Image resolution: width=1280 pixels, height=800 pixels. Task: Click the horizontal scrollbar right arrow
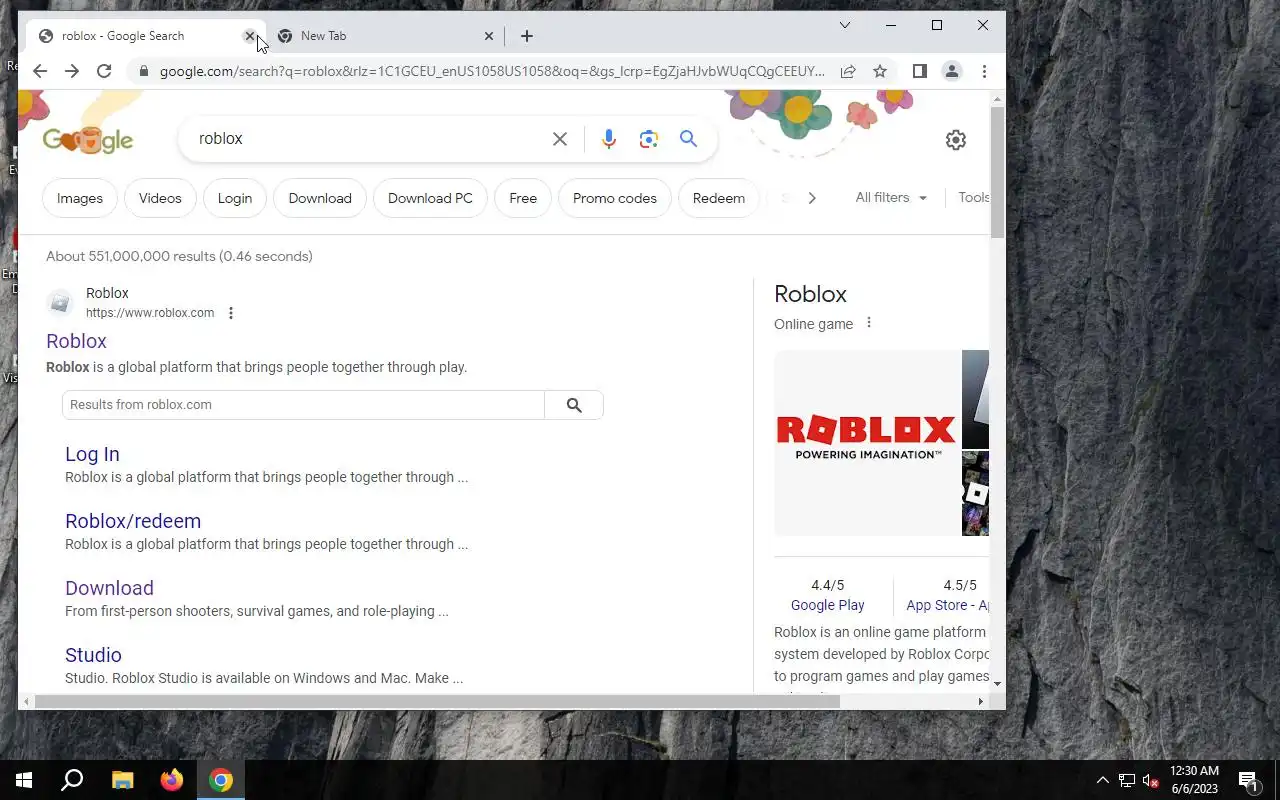point(980,702)
